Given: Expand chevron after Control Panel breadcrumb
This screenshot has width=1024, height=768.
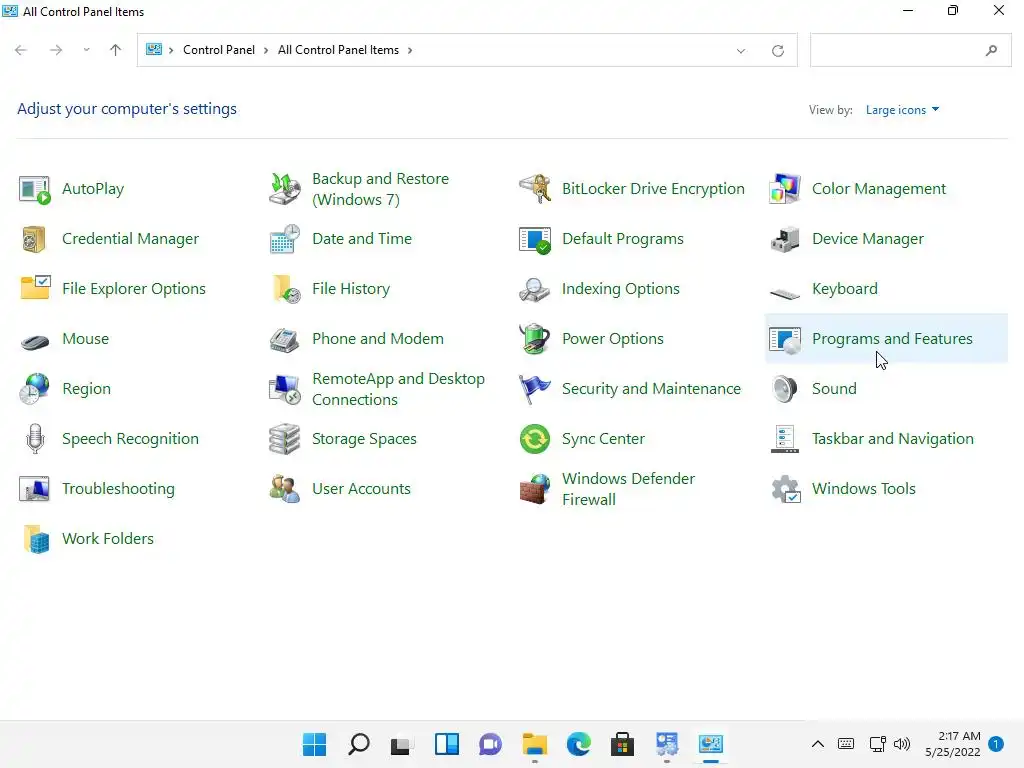Looking at the screenshot, I should pos(266,50).
